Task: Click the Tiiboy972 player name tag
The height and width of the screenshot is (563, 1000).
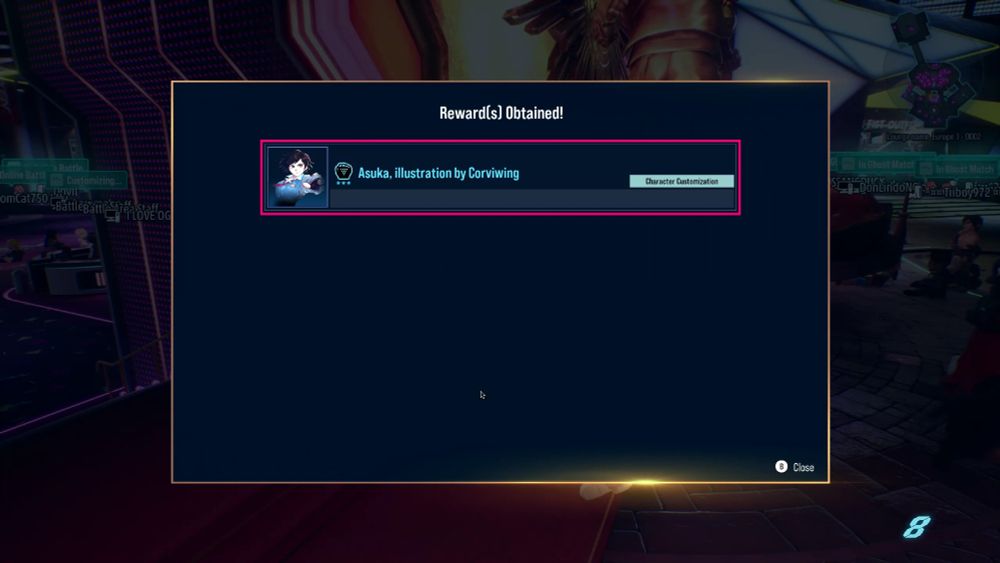Action: click(x=970, y=193)
